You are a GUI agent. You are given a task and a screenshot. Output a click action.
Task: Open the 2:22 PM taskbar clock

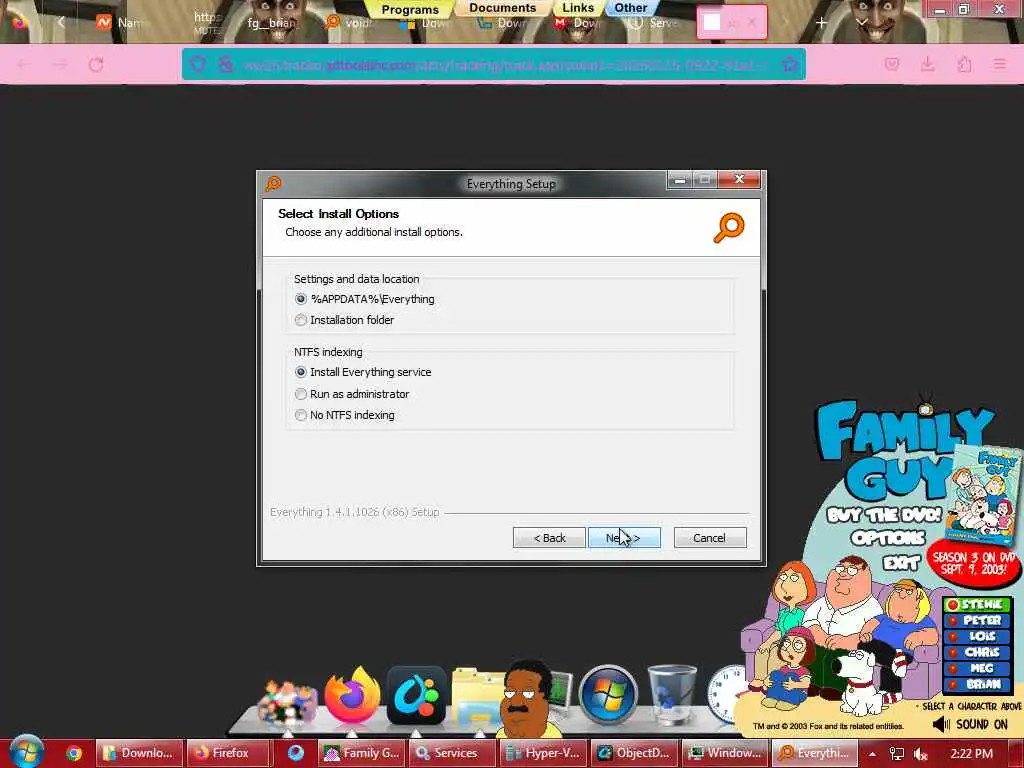[972, 754]
